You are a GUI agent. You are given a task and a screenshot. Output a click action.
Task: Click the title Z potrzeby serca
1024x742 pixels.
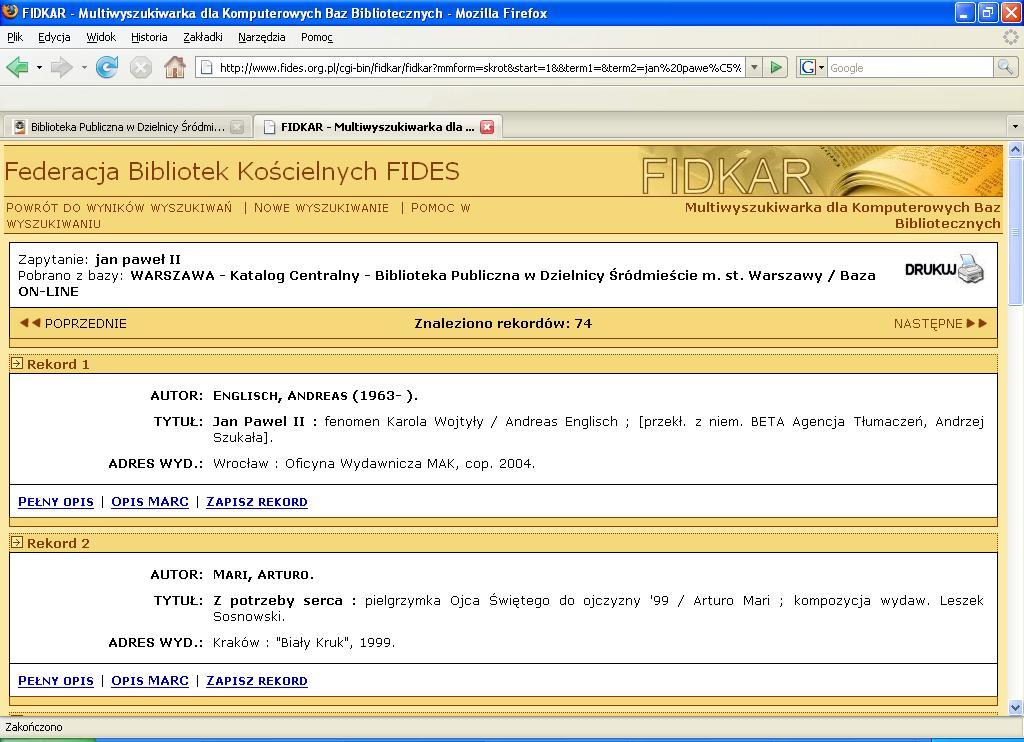coord(278,600)
